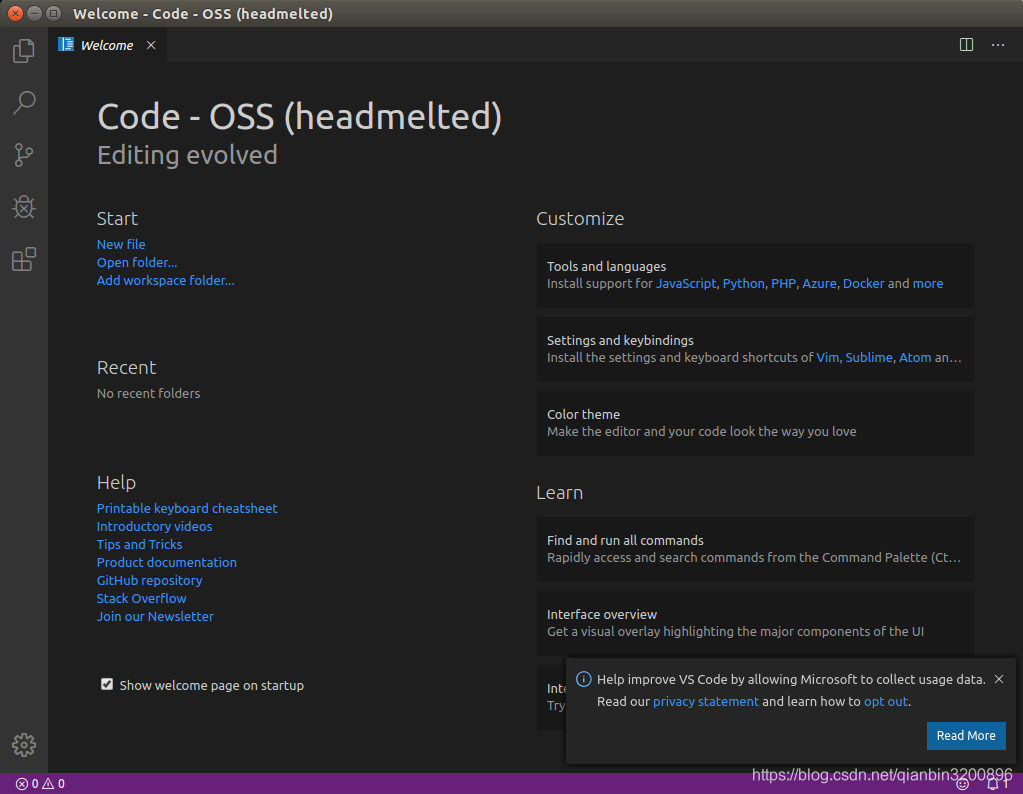Close the Code - OSS window

(x=14, y=13)
